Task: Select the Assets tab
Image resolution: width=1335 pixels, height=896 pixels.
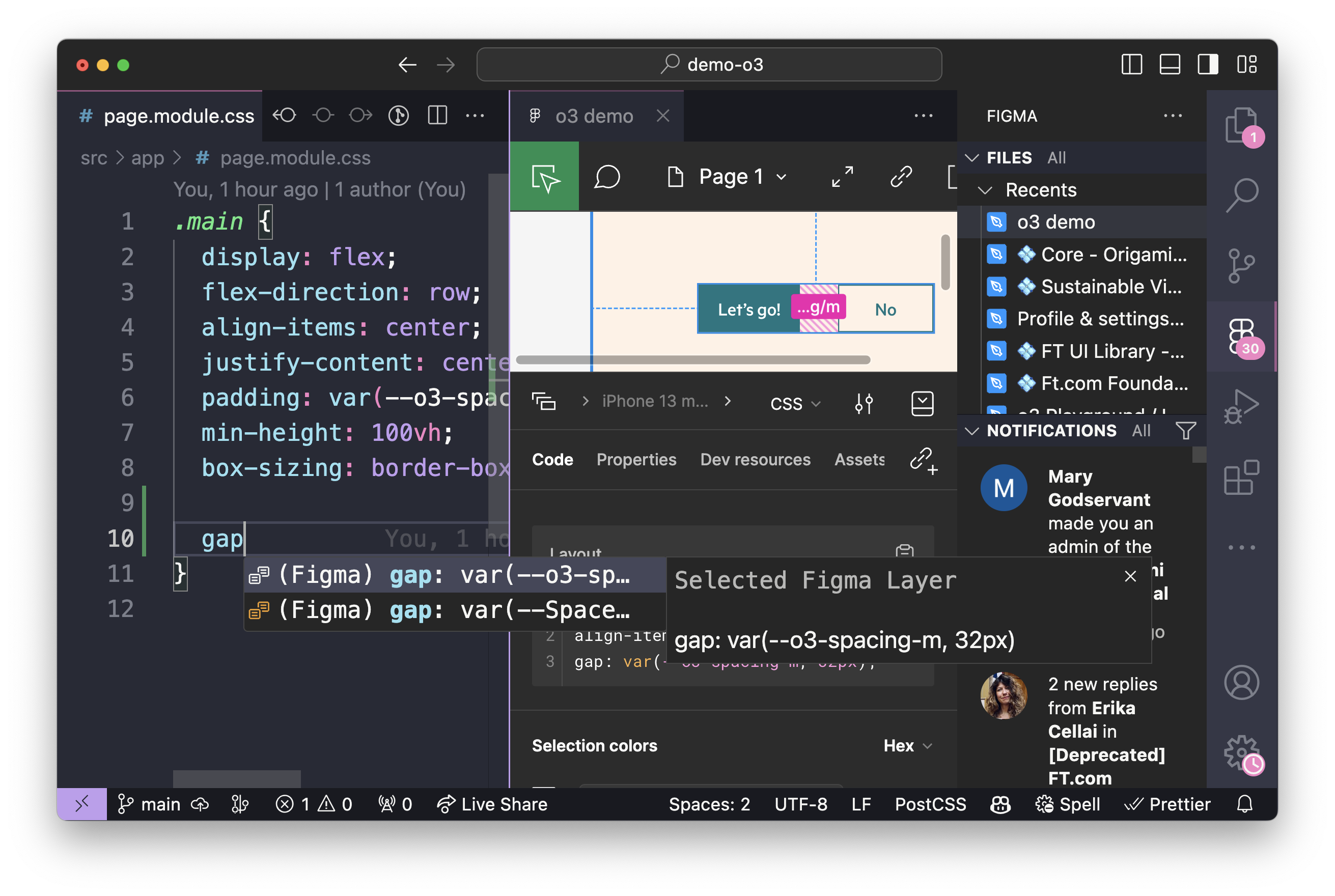Action: [x=859, y=459]
